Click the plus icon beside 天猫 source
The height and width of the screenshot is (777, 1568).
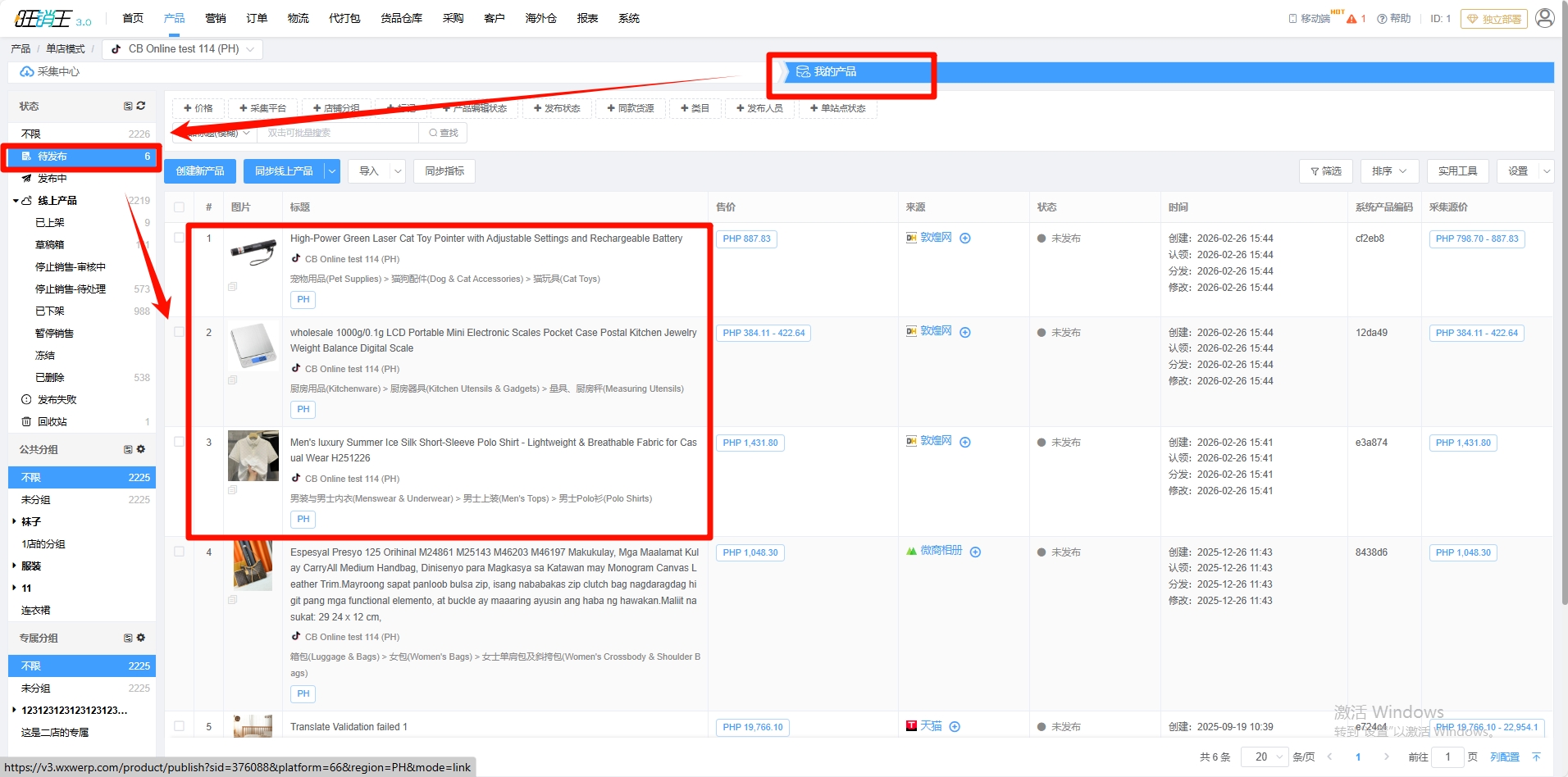[955, 726]
